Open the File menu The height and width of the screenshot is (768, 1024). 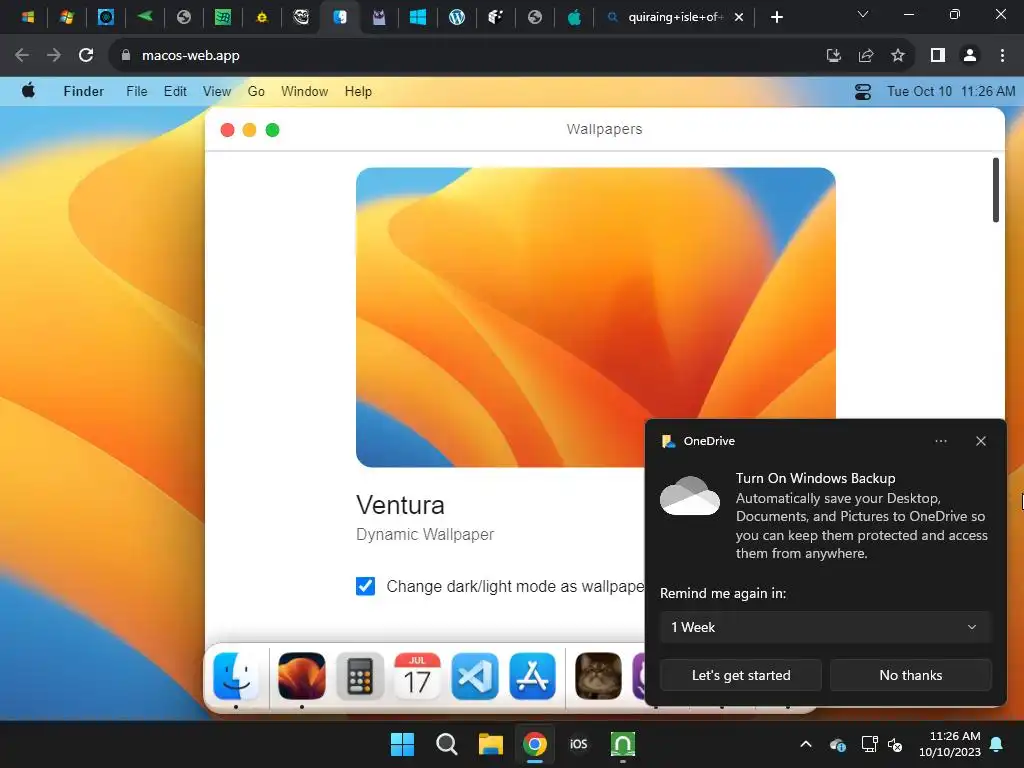tap(136, 91)
